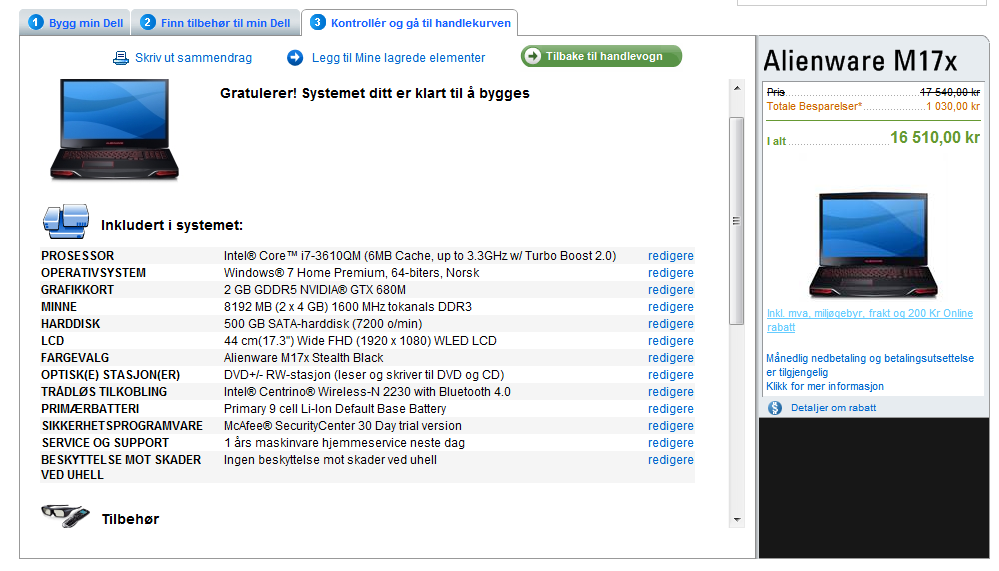Click Skriv ut sammendrag link
This screenshot has width=999, height=571.
point(194,58)
